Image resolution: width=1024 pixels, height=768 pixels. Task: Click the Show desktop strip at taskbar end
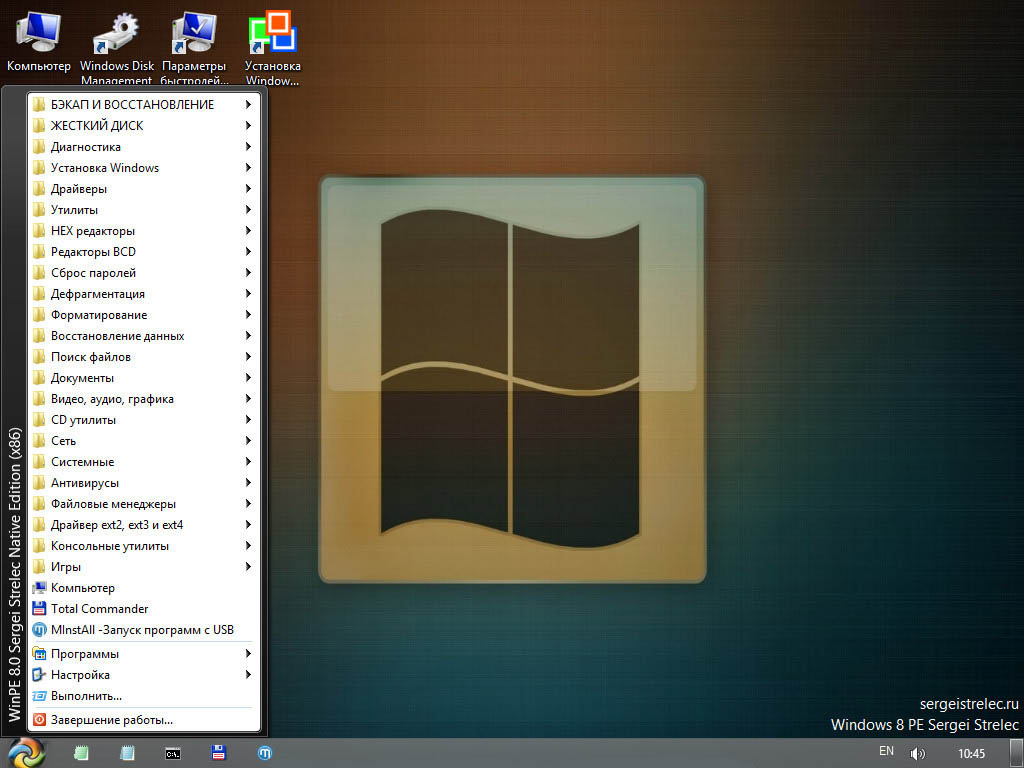coord(1016,754)
